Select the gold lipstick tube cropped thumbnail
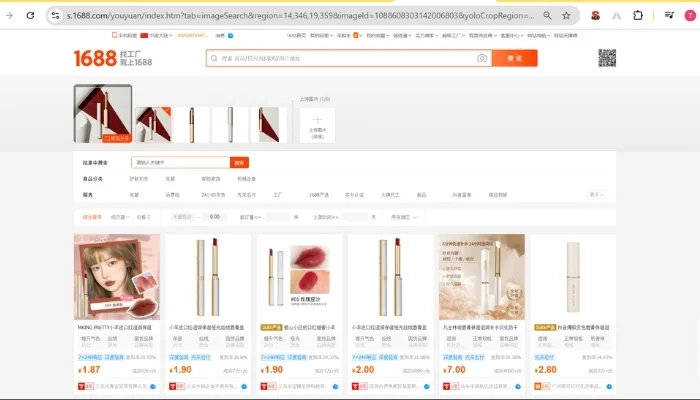The width and height of the screenshot is (700, 400). (x=192, y=125)
